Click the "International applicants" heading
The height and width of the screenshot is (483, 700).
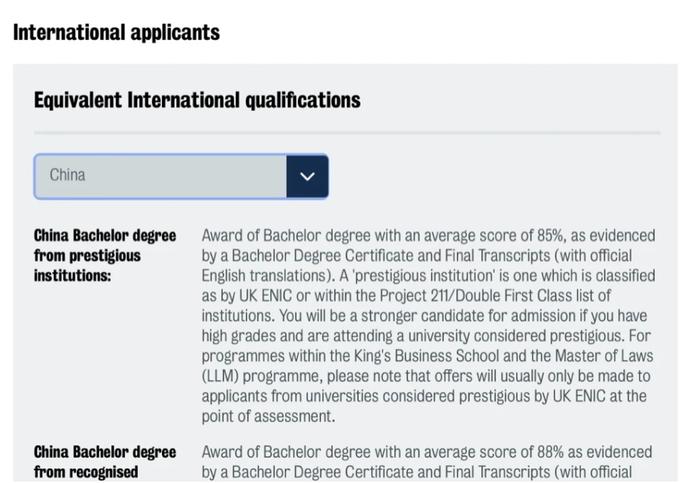click(116, 32)
